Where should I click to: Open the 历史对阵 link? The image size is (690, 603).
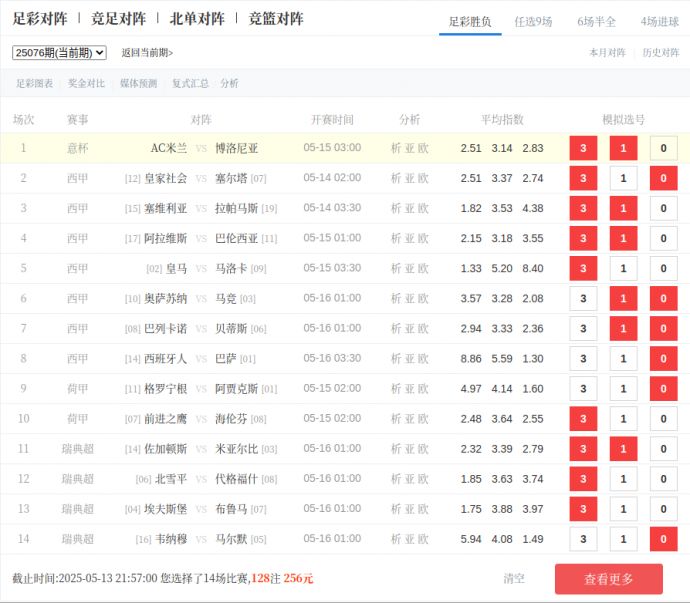pyautogui.click(x=660, y=53)
